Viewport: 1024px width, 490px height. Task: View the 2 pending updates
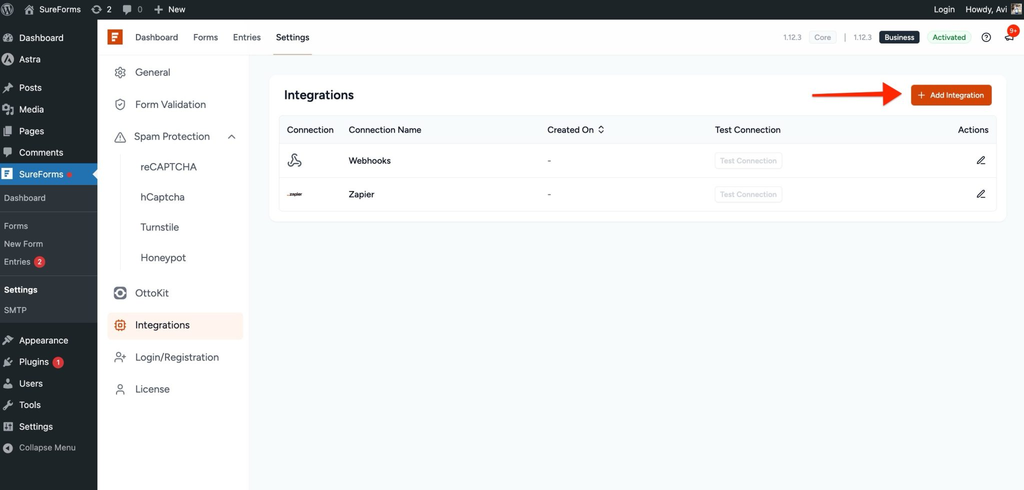pyautogui.click(x=101, y=9)
